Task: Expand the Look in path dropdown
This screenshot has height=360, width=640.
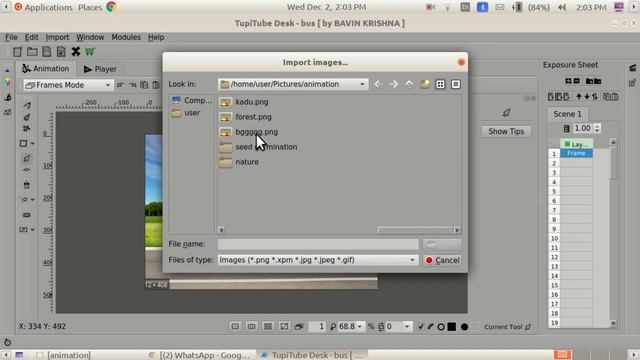Action: (x=293, y=84)
